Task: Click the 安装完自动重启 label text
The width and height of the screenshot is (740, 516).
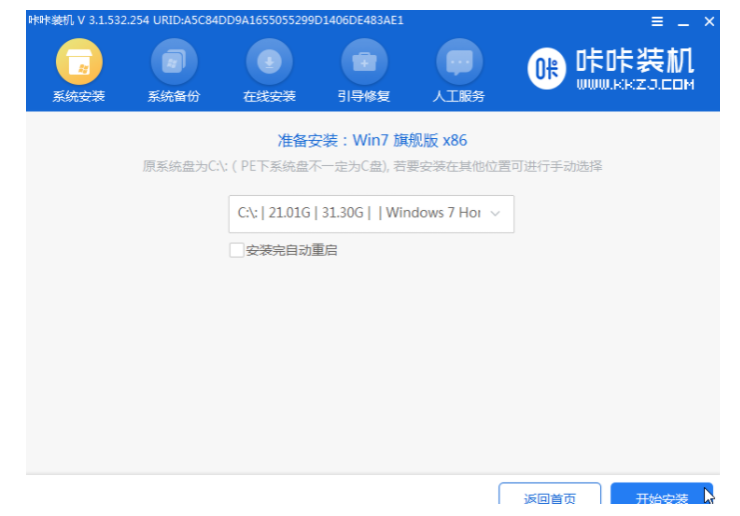Action: click(x=291, y=250)
